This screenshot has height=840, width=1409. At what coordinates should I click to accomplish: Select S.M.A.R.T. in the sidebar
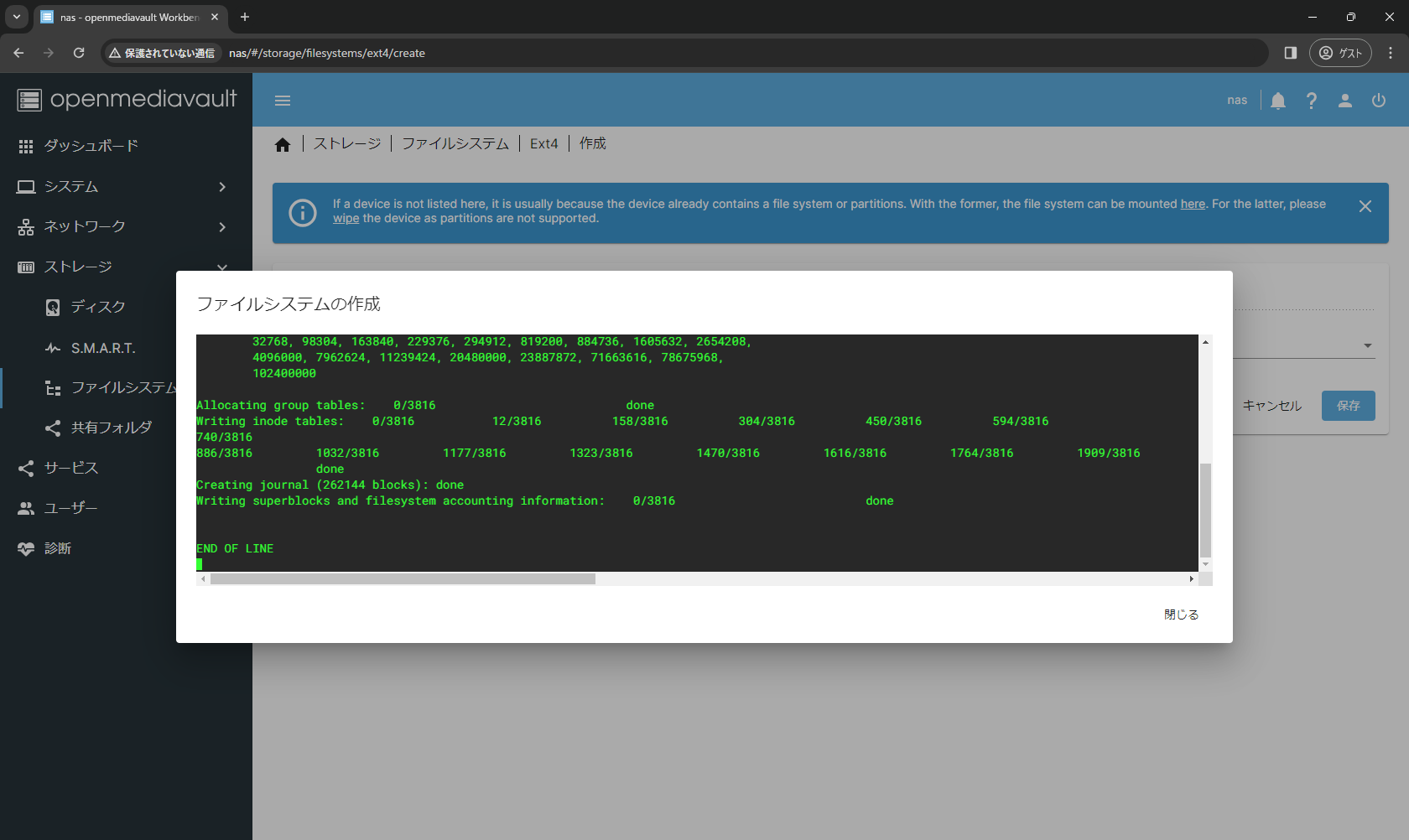[102, 348]
